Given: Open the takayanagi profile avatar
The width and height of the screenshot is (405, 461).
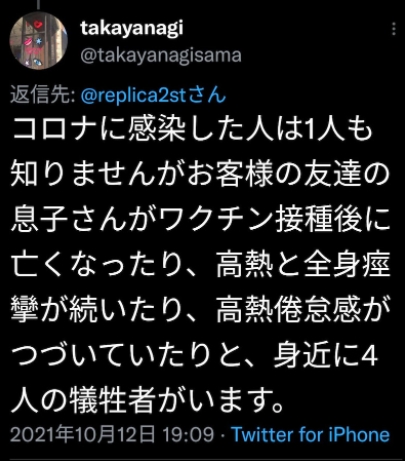Looking at the screenshot, I should point(38,41).
